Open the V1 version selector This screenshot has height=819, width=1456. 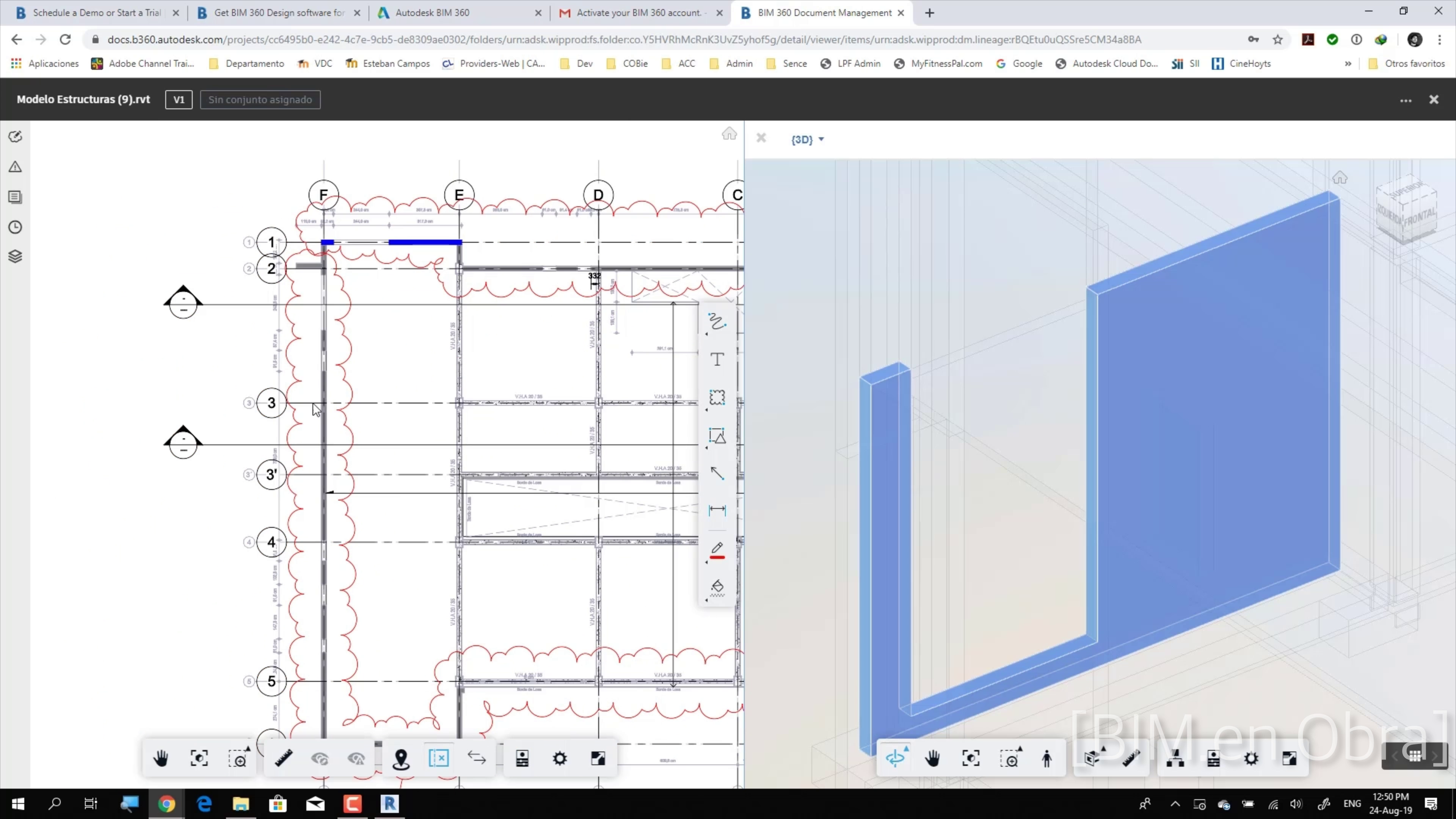pos(179,99)
